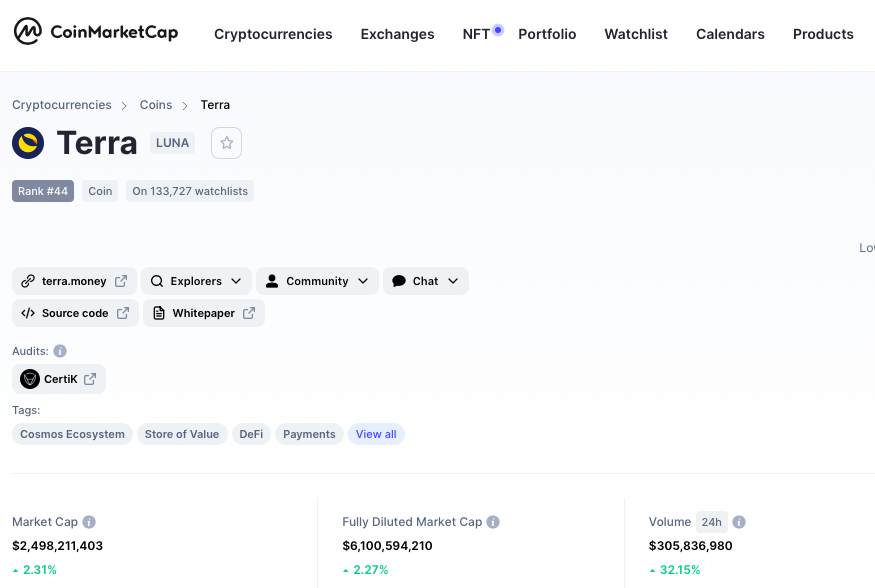Click fully diluted value $6,100,594,210
875x588 pixels.
coord(387,546)
